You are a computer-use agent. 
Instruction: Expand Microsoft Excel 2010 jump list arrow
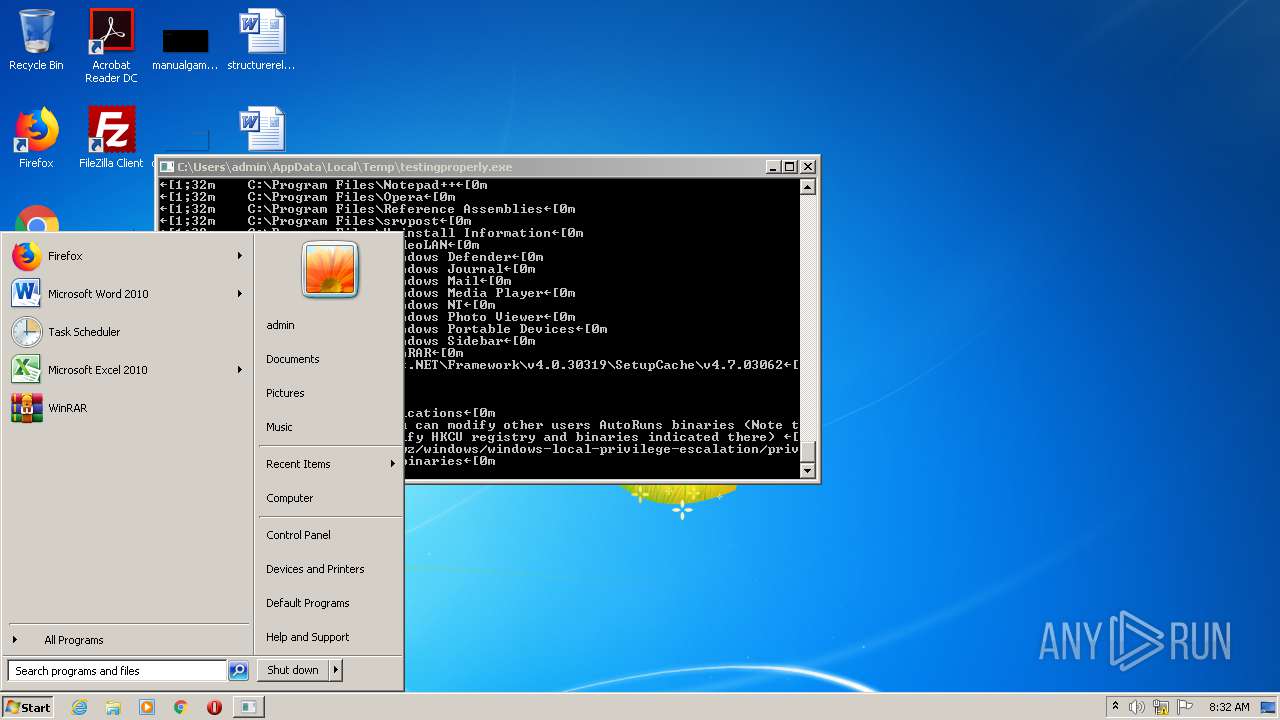(x=240, y=370)
